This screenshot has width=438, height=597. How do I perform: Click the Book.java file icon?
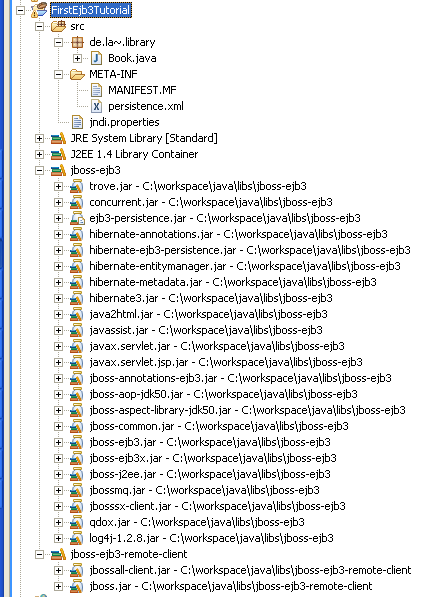(x=96, y=58)
